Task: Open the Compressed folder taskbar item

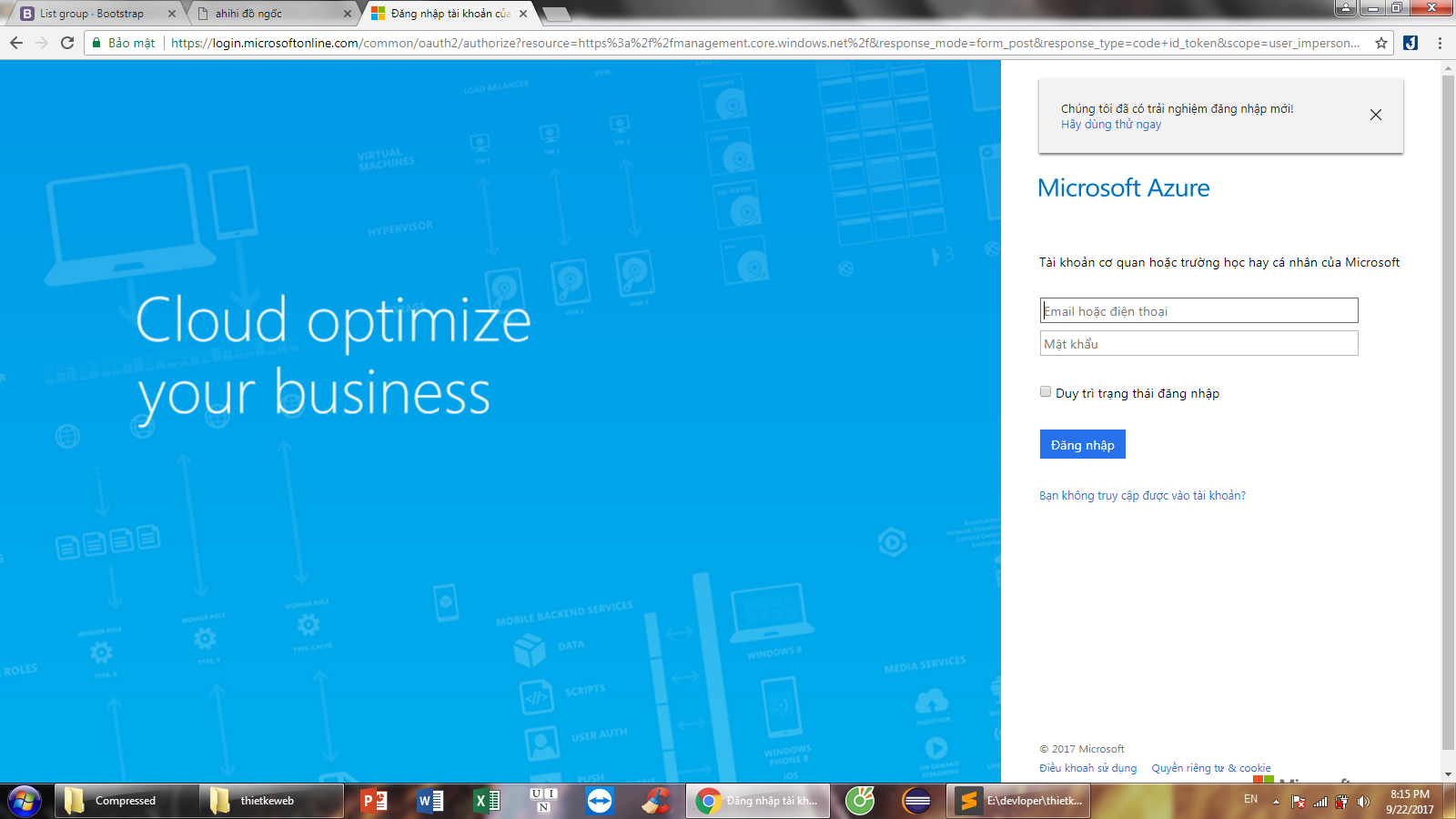Action: tap(126, 801)
